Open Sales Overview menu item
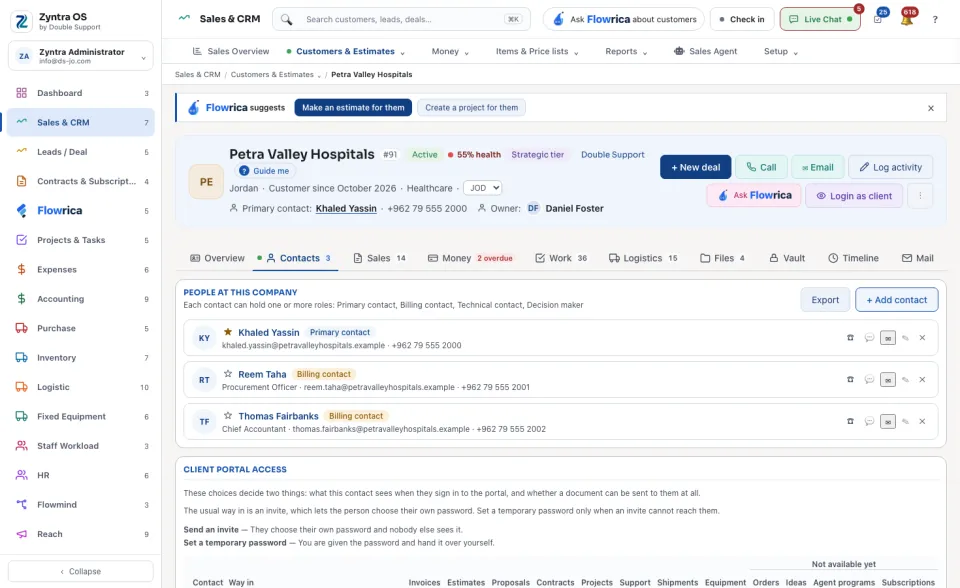 [x=231, y=51]
